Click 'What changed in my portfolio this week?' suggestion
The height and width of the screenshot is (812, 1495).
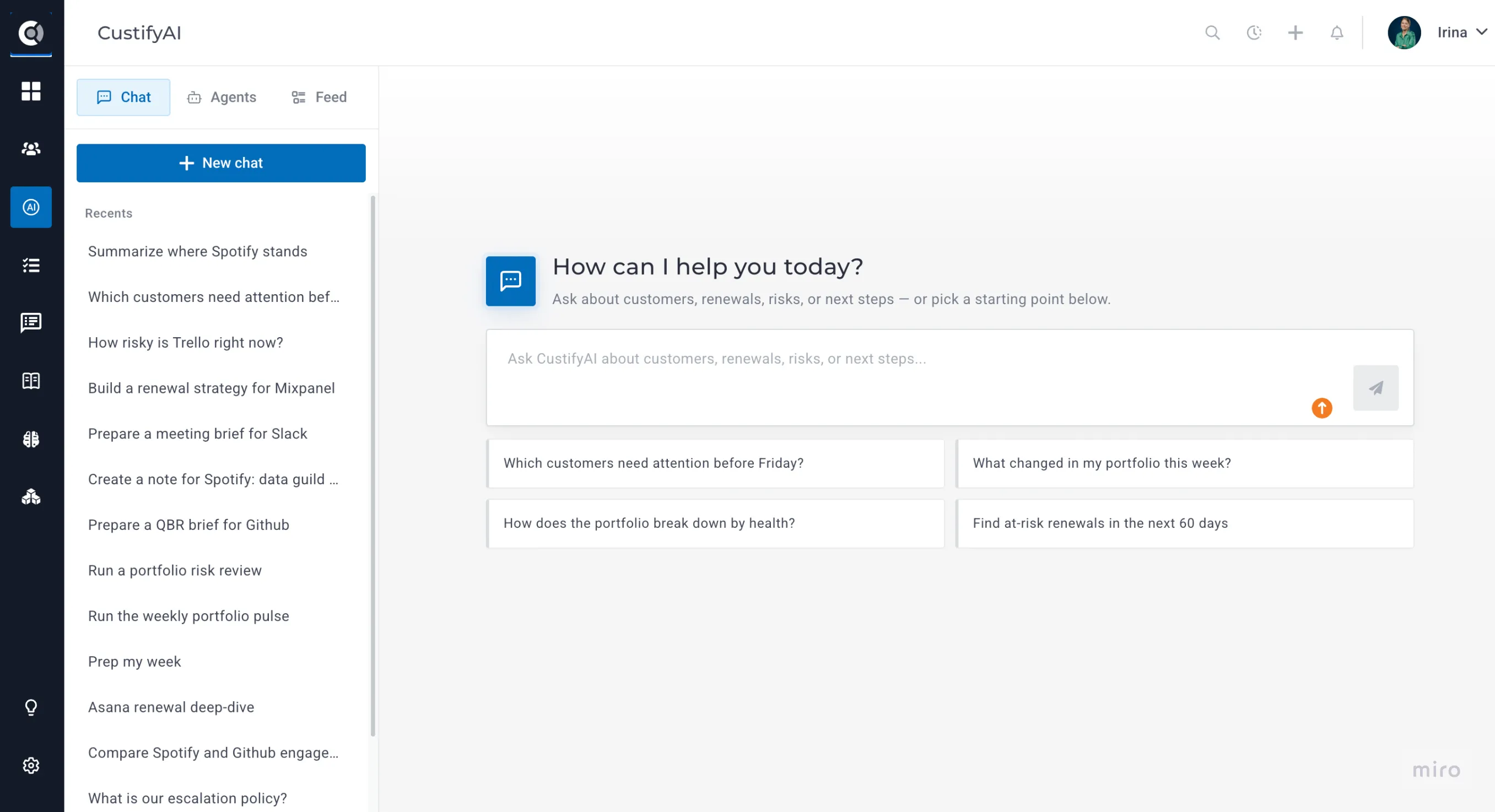pyautogui.click(x=1185, y=463)
